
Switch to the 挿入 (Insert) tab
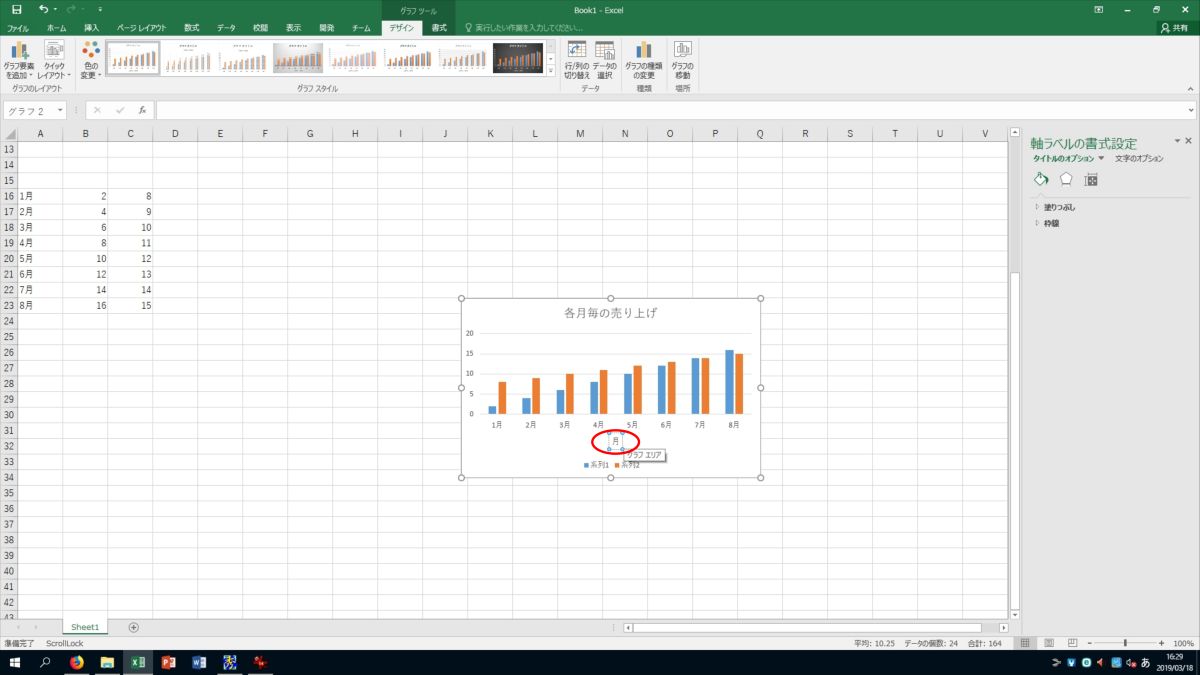pyautogui.click(x=92, y=28)
